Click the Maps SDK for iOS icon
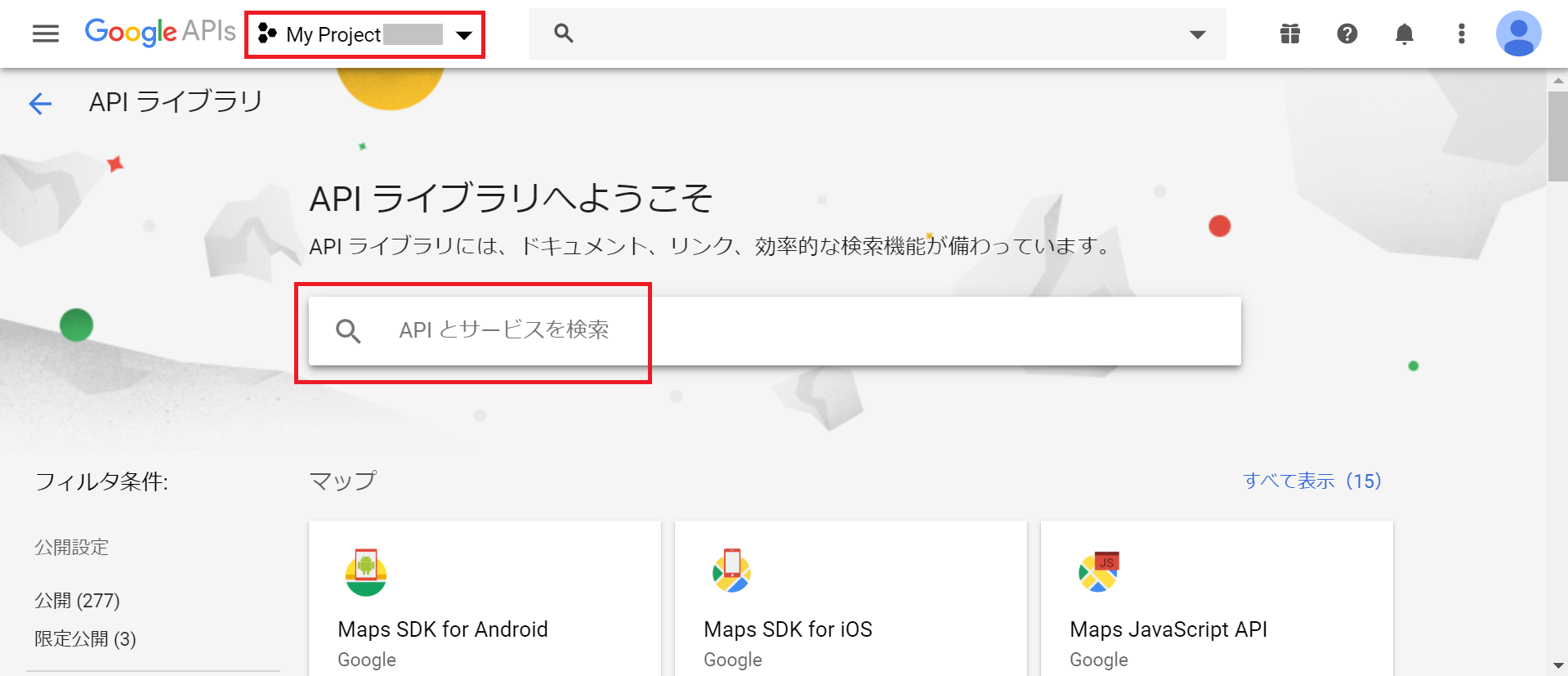The height and width of the screenshot is (676, 1568). [x=732, y=571]
